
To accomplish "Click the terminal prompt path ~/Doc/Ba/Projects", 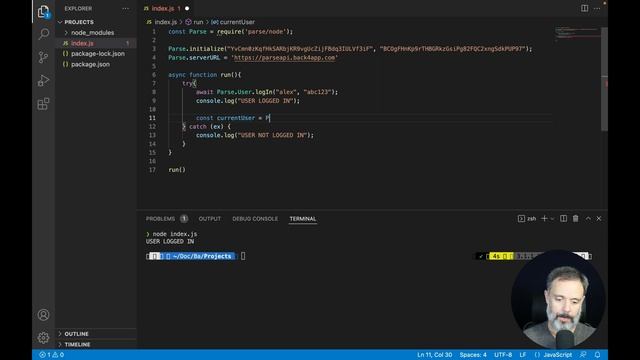I will pyautogui.click(x=202, y=256).
